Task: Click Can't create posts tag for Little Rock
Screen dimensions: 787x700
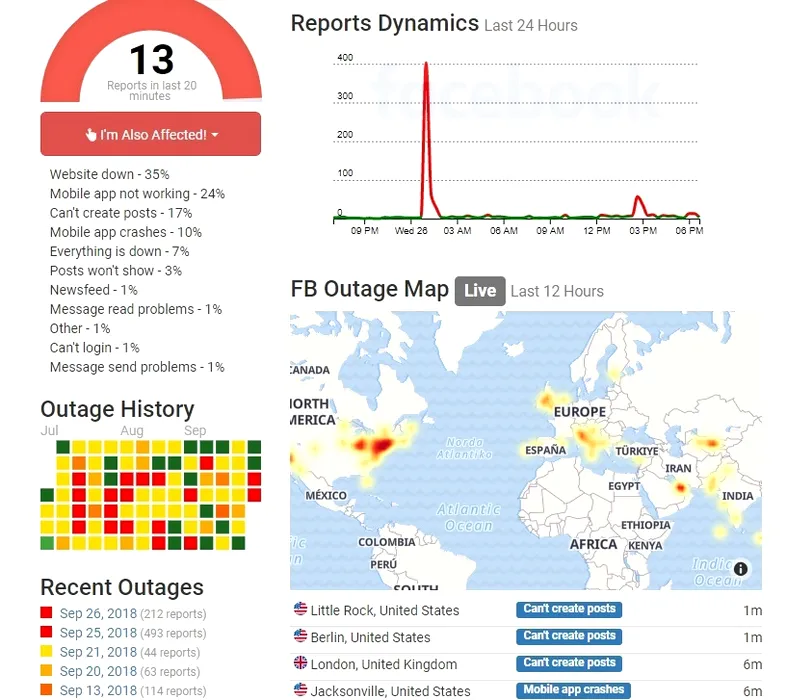Action: (x=569, y=609)
